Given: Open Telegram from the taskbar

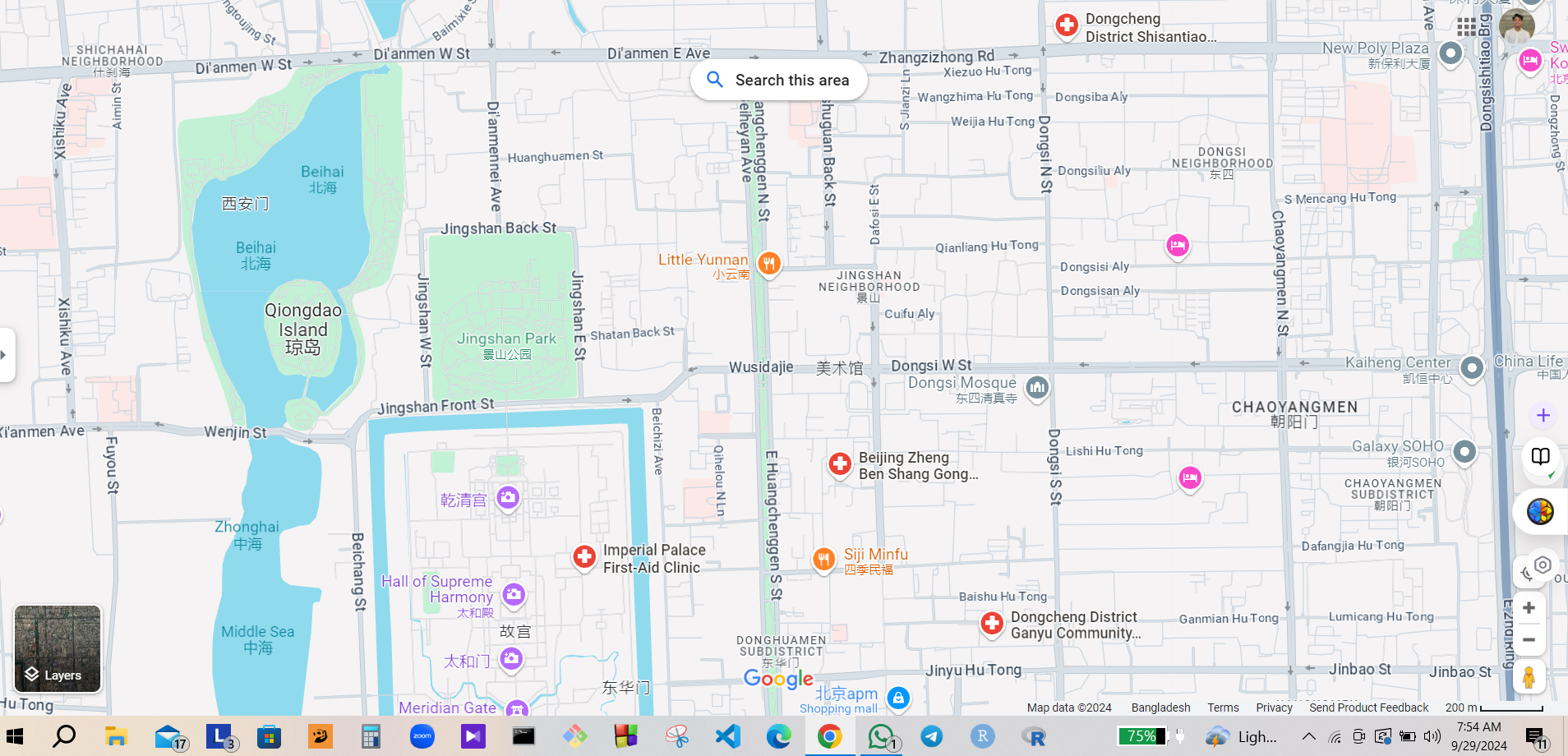Looking at the screenshot, I should pos(931,736).
